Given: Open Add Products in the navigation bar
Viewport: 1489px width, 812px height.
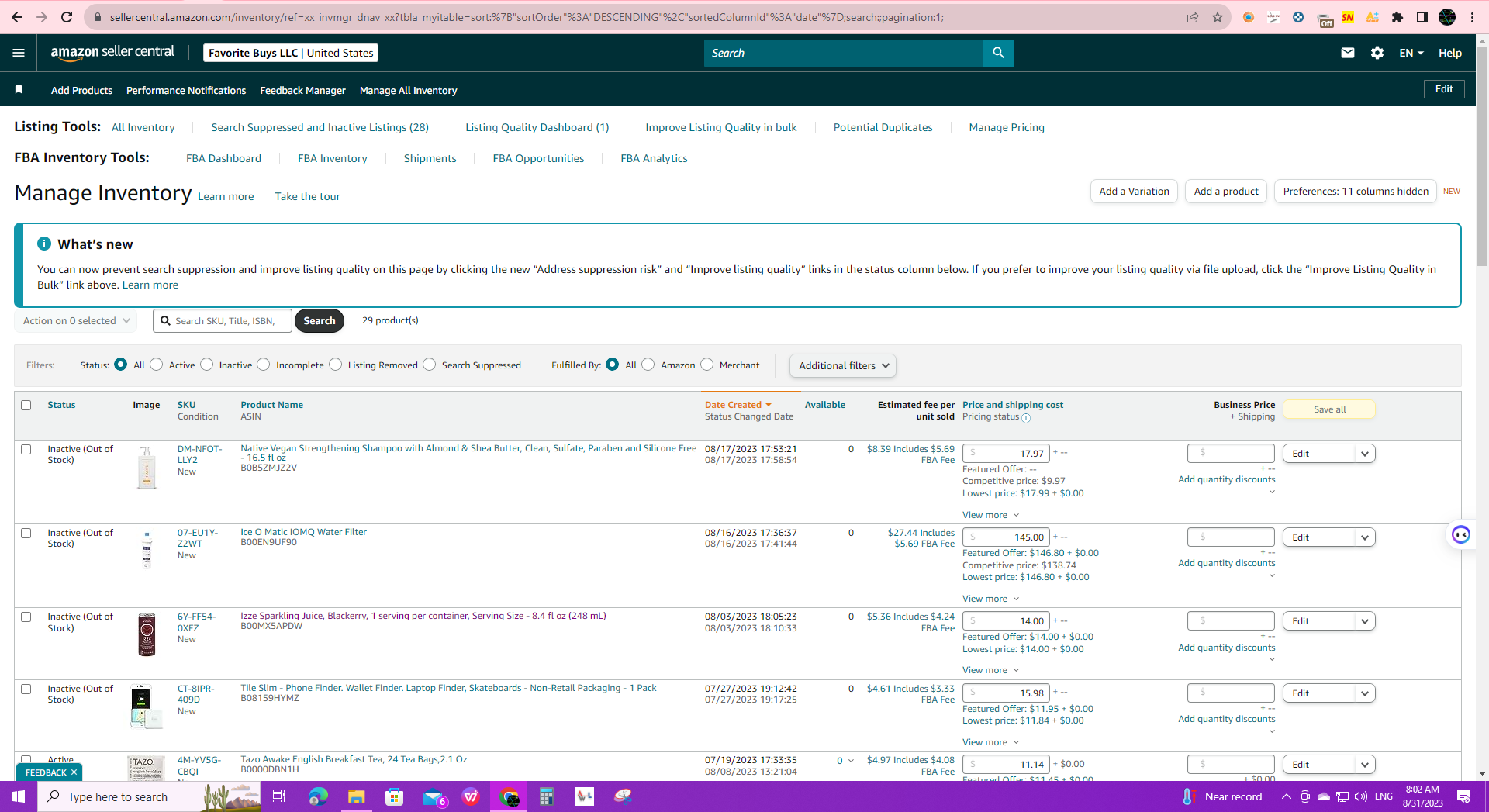Looking at the screenshot, I should [82, 90].
